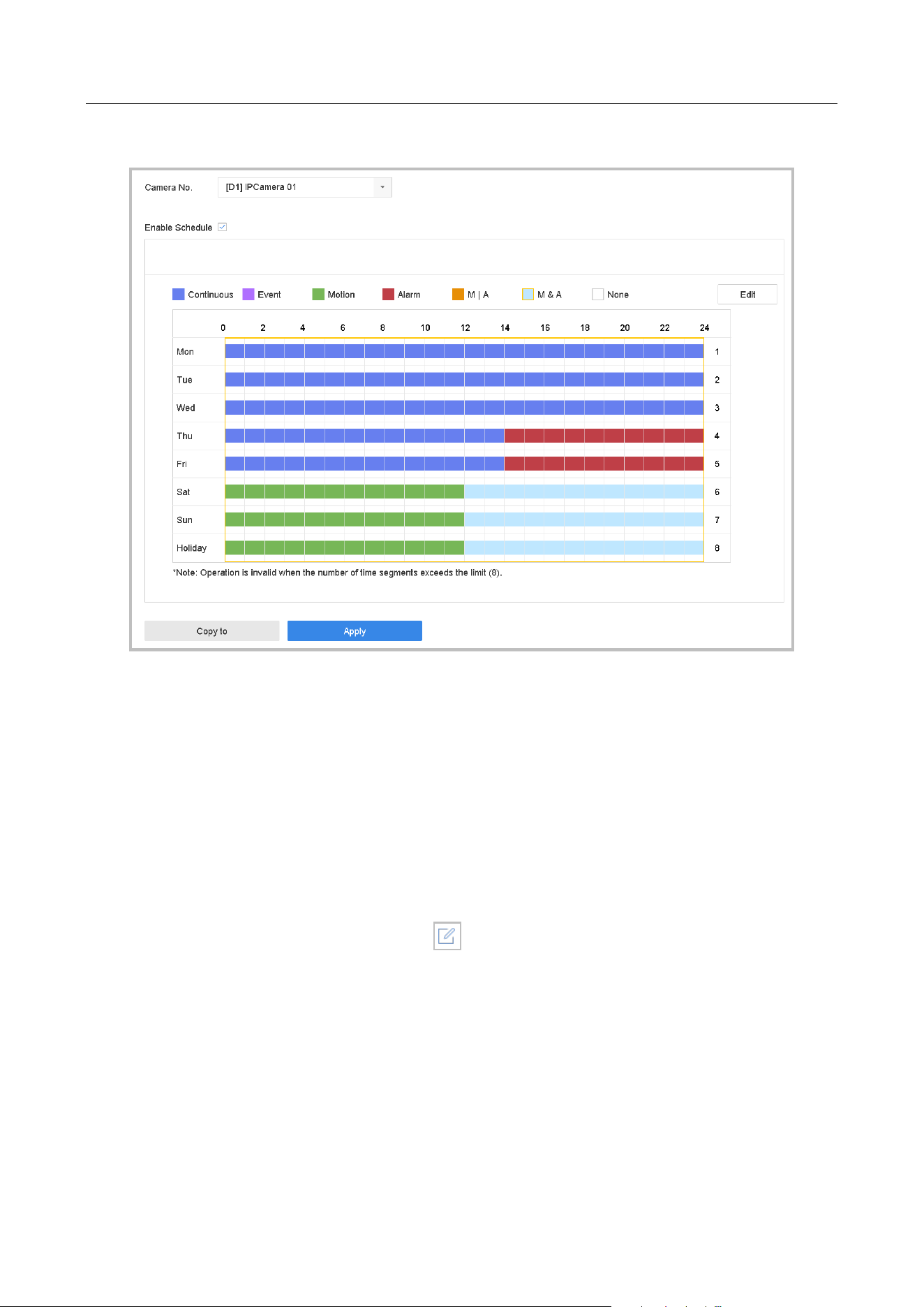Viewport: 924px width, 1307px height.
Task: Choose the None recording type box
Action: [x=597, y=295]
